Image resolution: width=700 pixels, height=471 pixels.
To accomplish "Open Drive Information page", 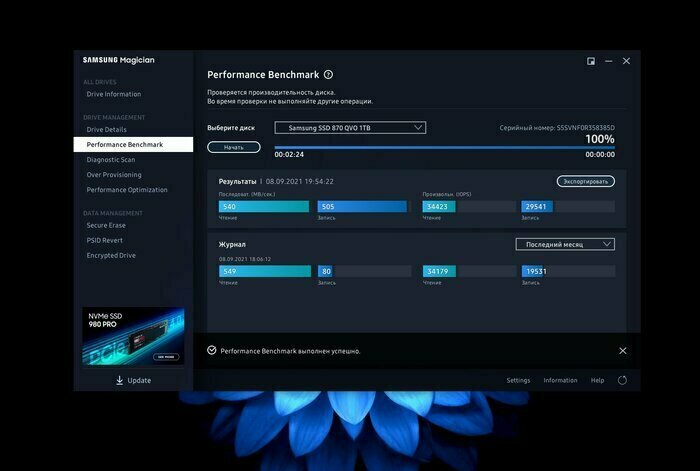I will point(114,94).
